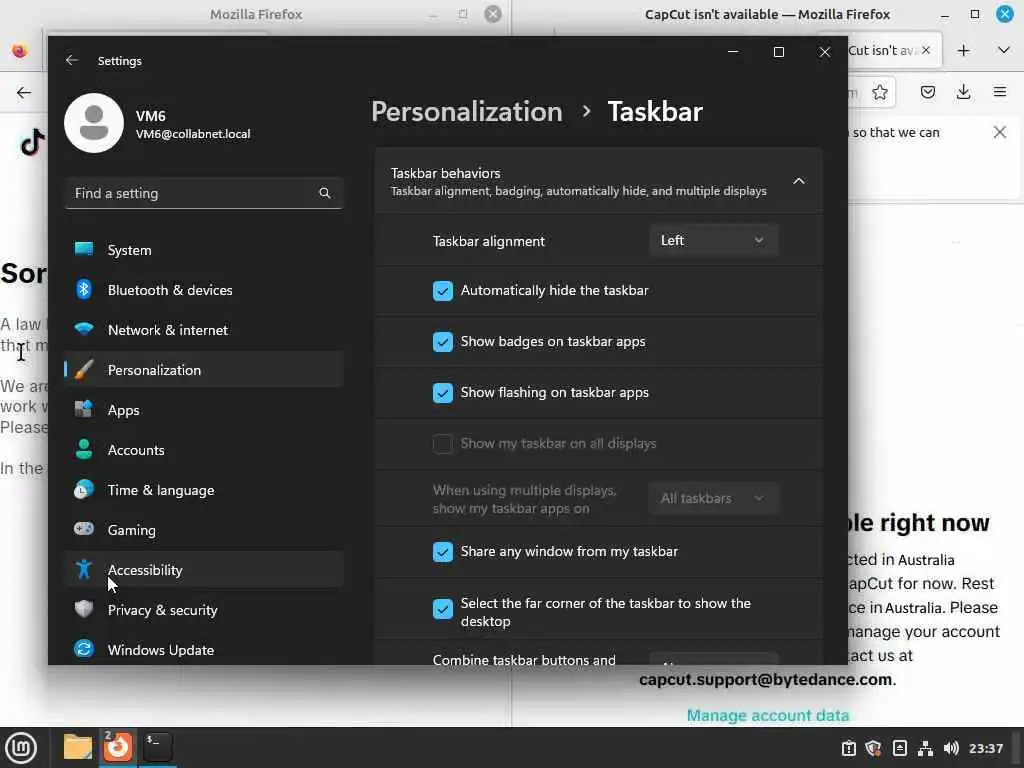The image size is (1024, 768).
Task: Open the Combine taskbar buttons dropdown
Action: pos(713,658)
